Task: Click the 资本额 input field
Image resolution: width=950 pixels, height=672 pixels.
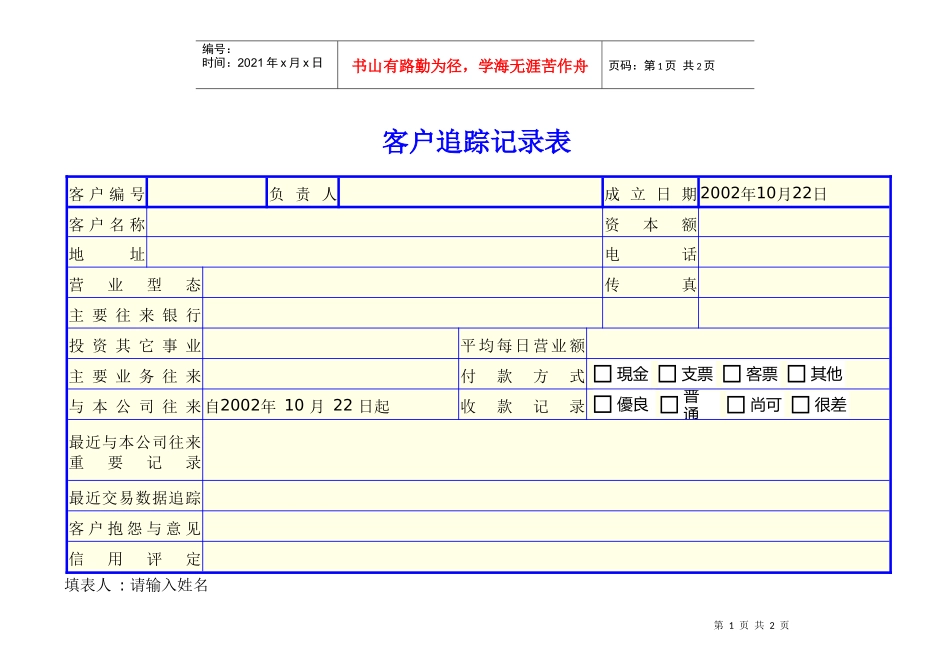Action: pos(794,222)
